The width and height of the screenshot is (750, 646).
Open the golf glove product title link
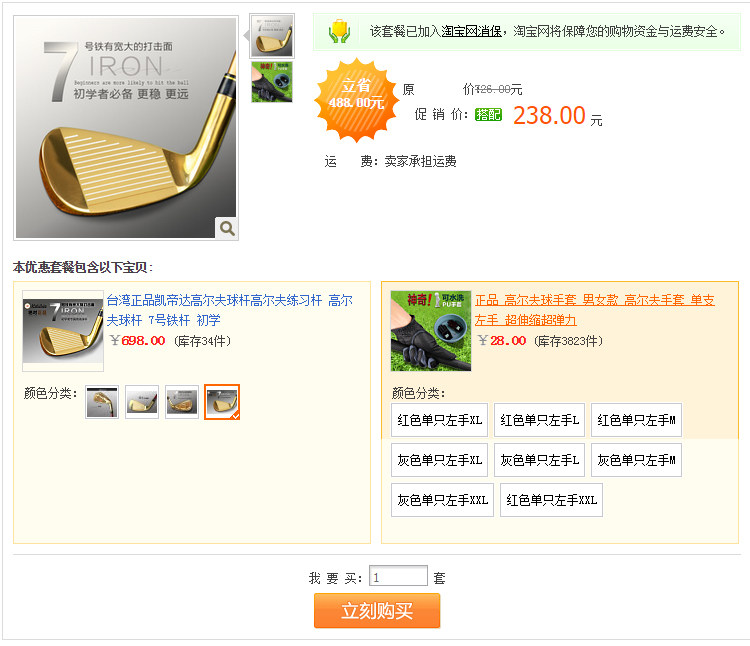click(x=595, y=310)
